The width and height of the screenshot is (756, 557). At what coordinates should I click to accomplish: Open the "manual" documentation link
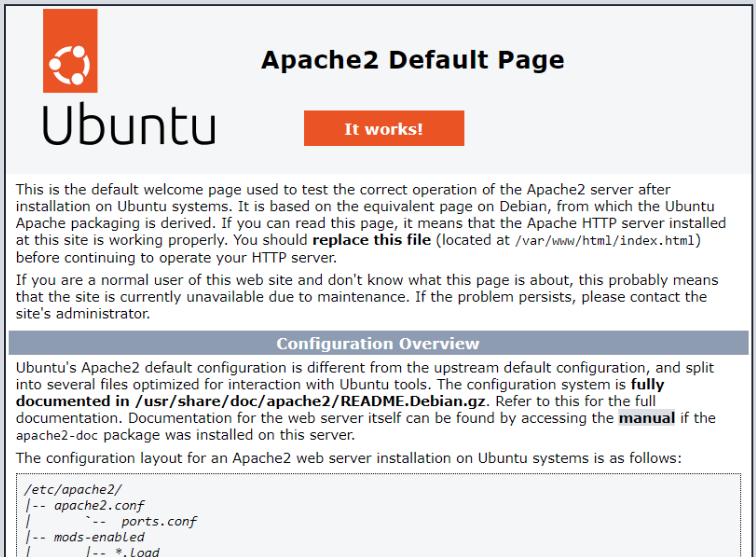click(x=646, y=418)
